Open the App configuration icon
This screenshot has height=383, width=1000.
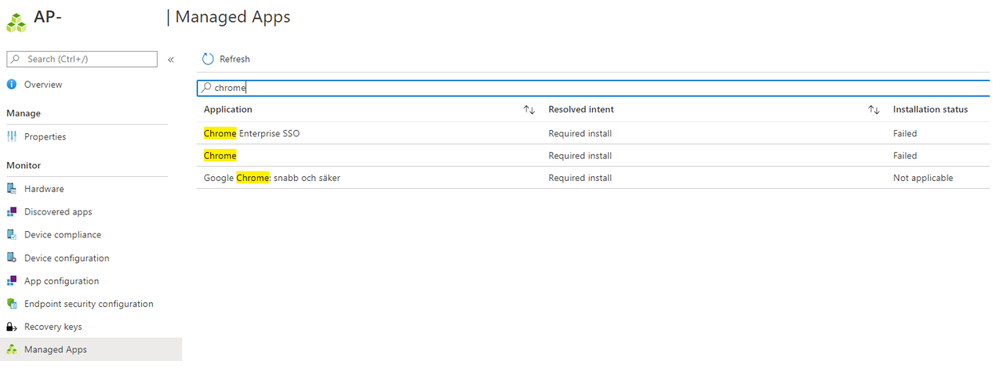11,281
